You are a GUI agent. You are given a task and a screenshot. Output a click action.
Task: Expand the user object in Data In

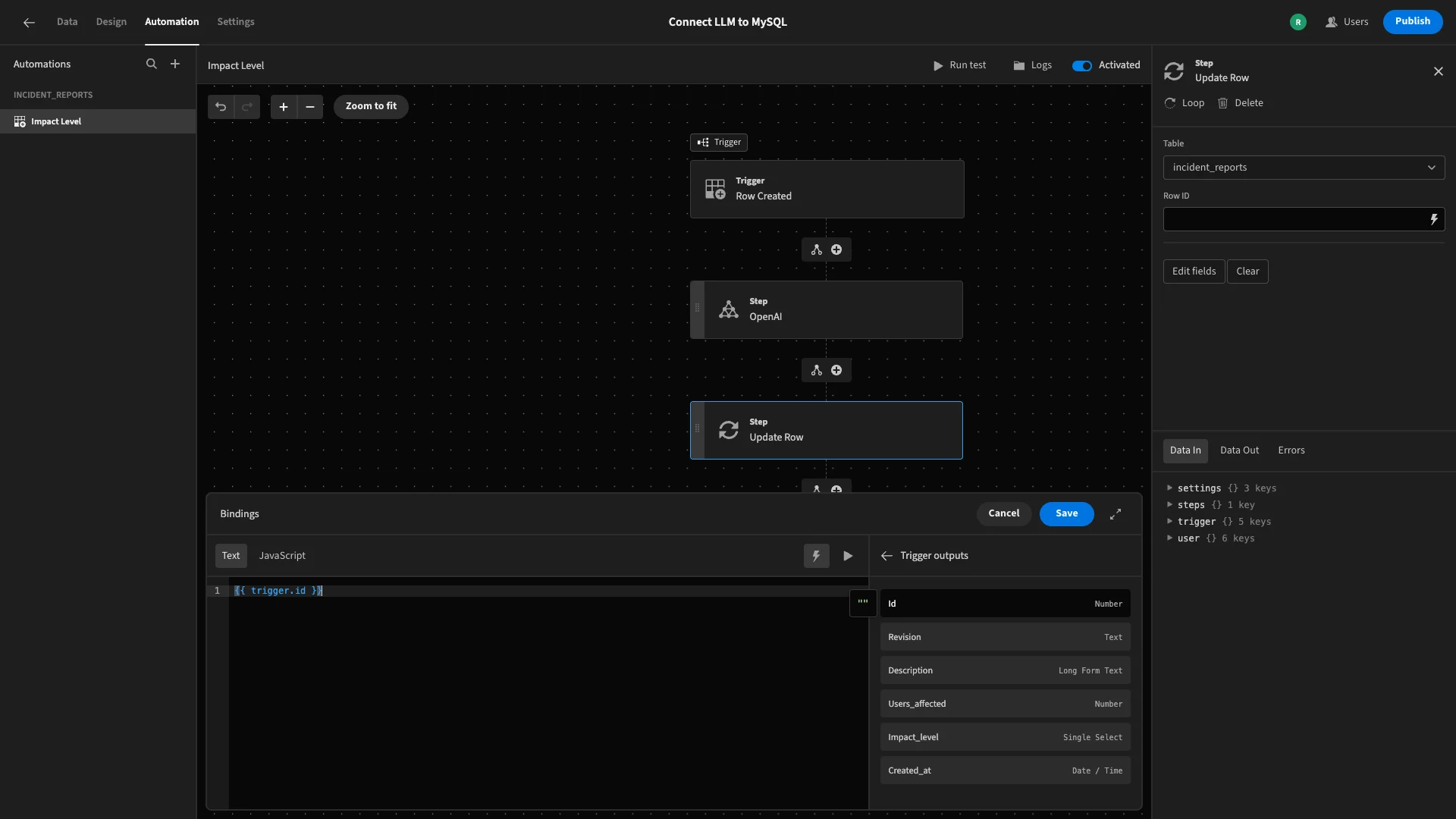tap(1169, 538)
